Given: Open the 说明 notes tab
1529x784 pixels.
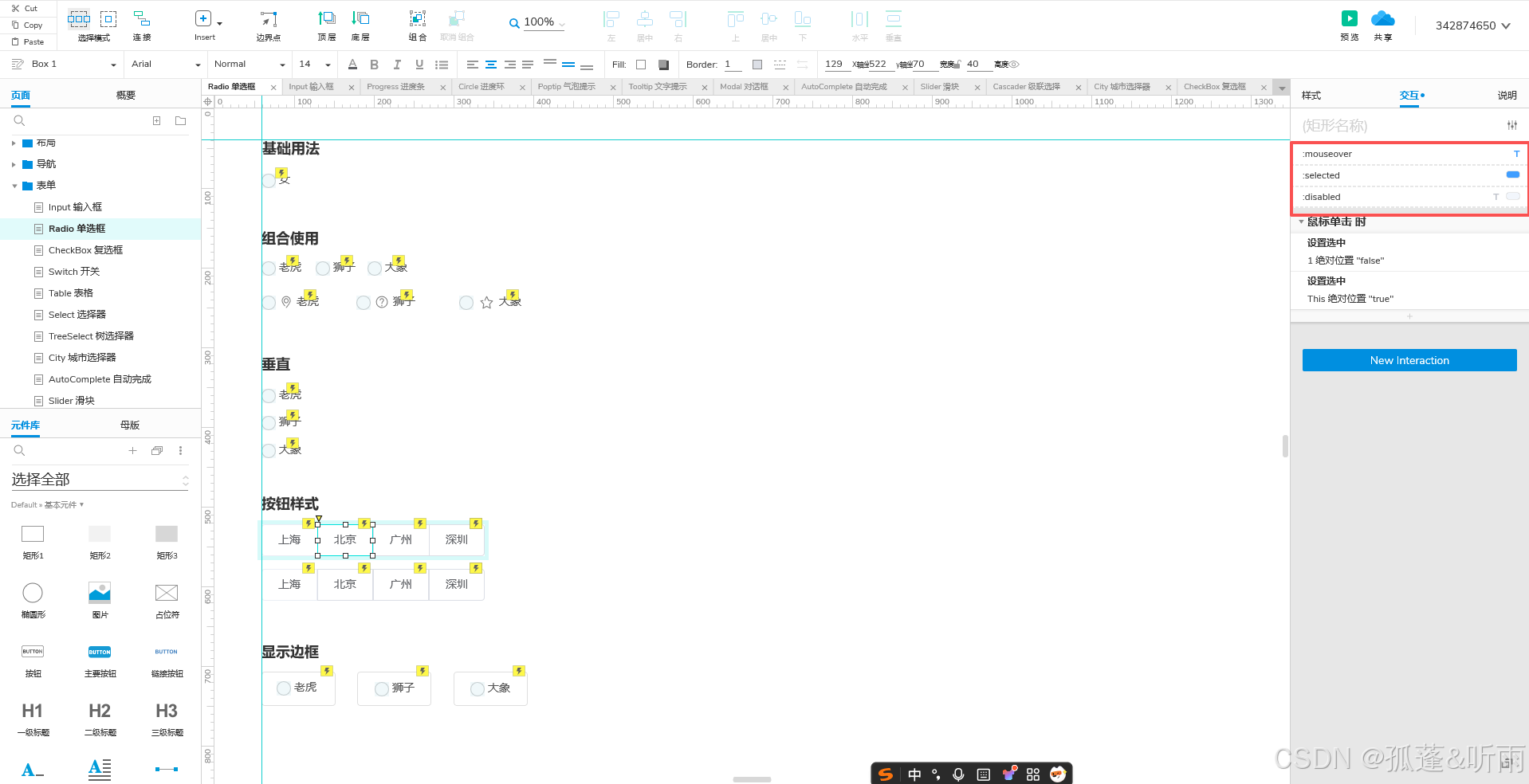Looking at the screenshot, I should pos(1507,96).
